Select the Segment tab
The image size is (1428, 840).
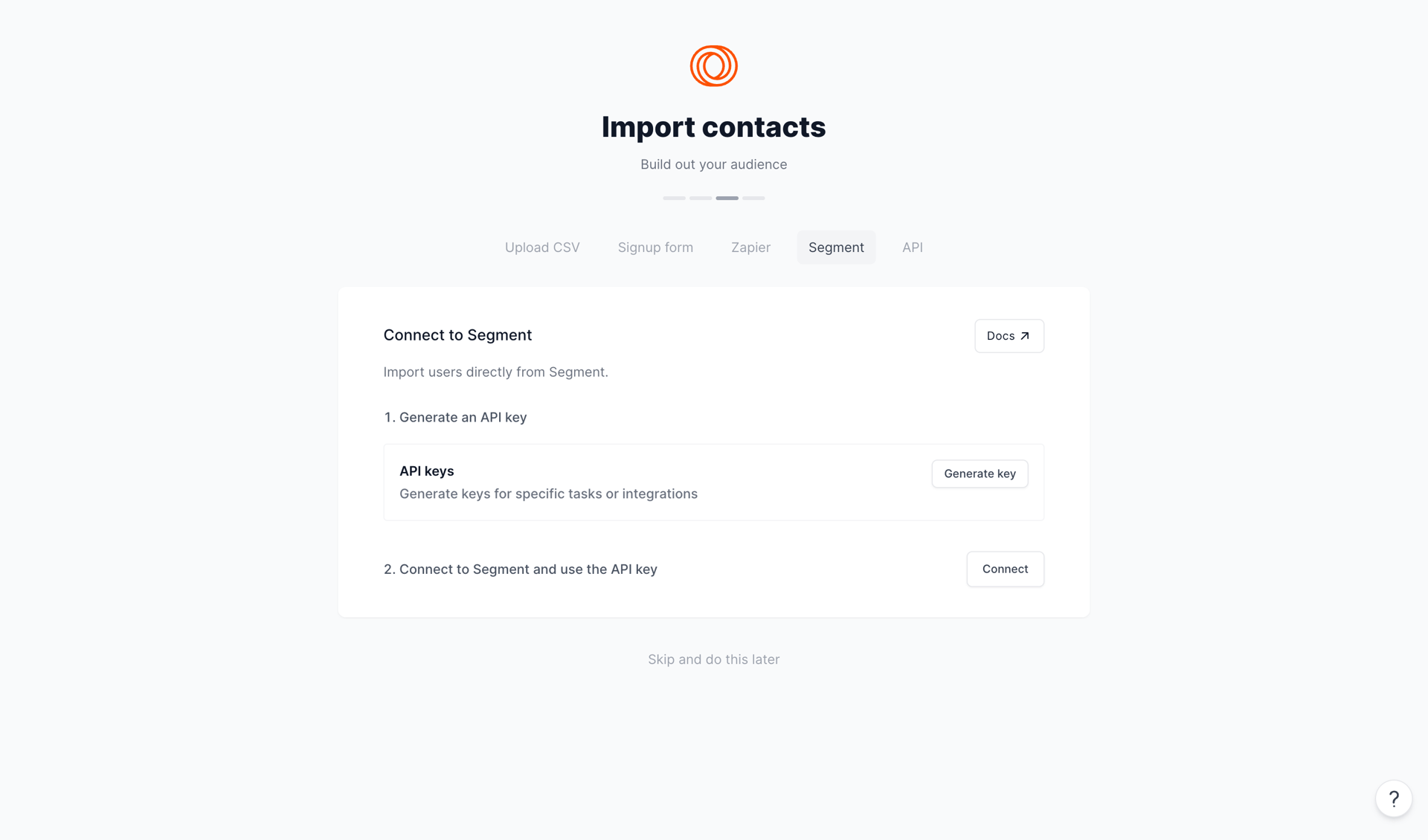[x=836, y=247]
